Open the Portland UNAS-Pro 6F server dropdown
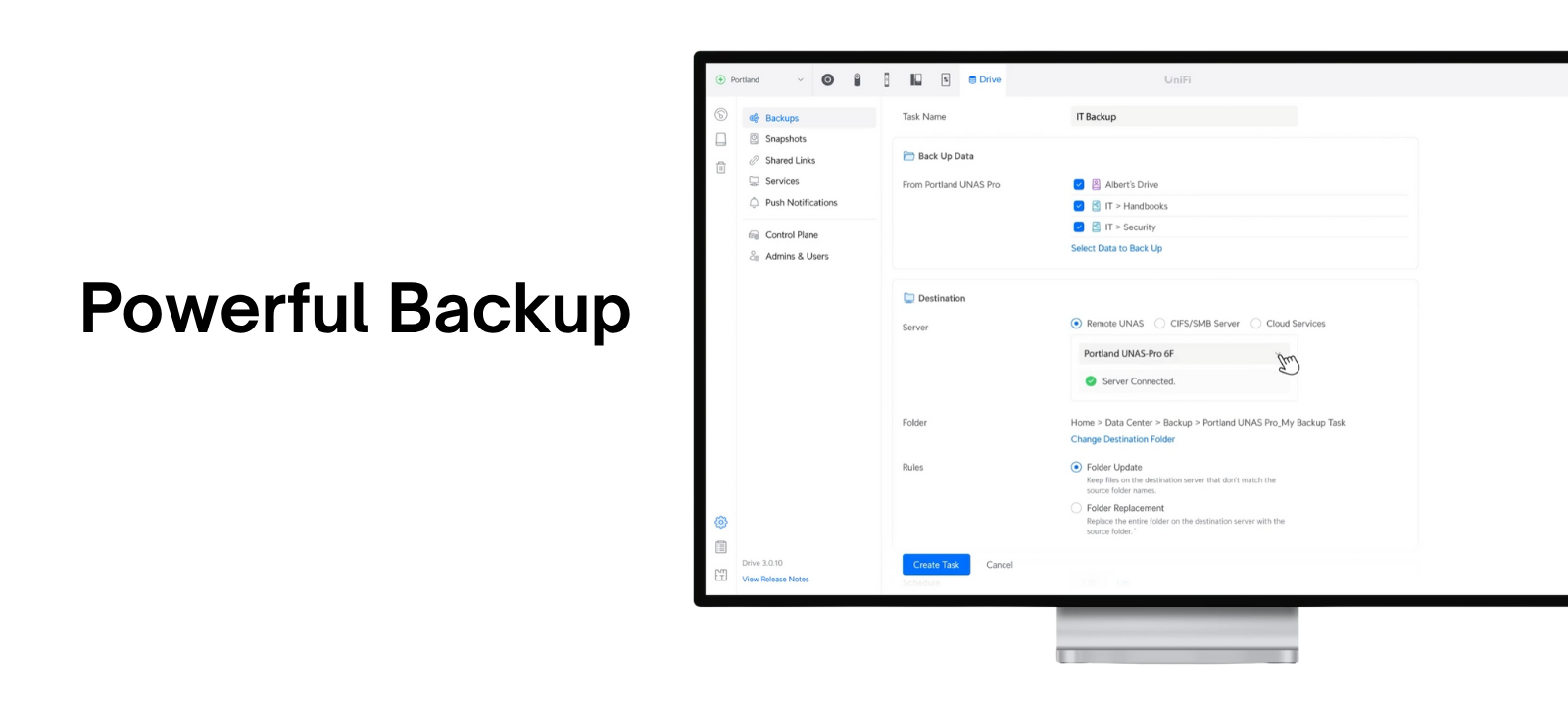 point(1184,354)
